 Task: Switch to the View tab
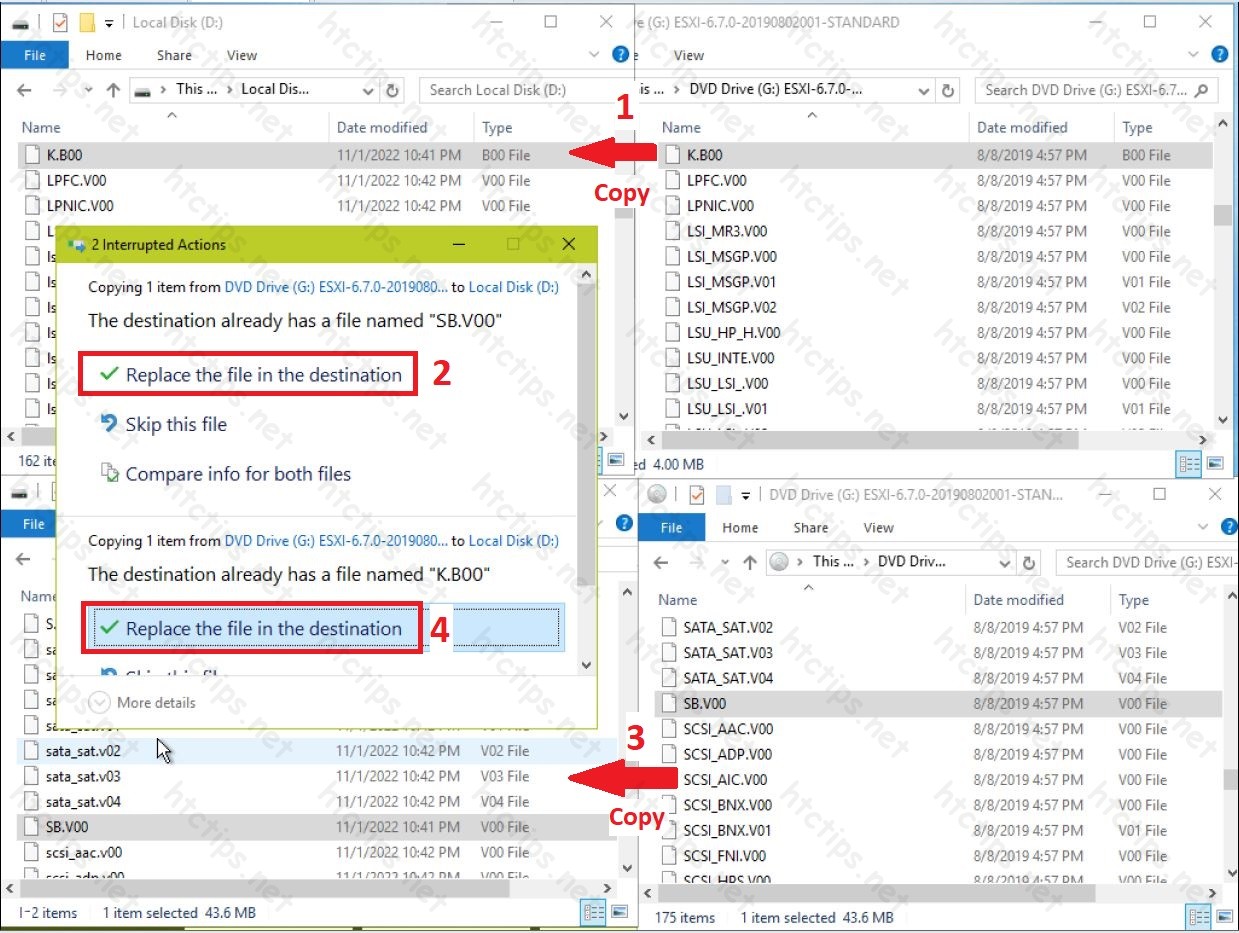241,55
